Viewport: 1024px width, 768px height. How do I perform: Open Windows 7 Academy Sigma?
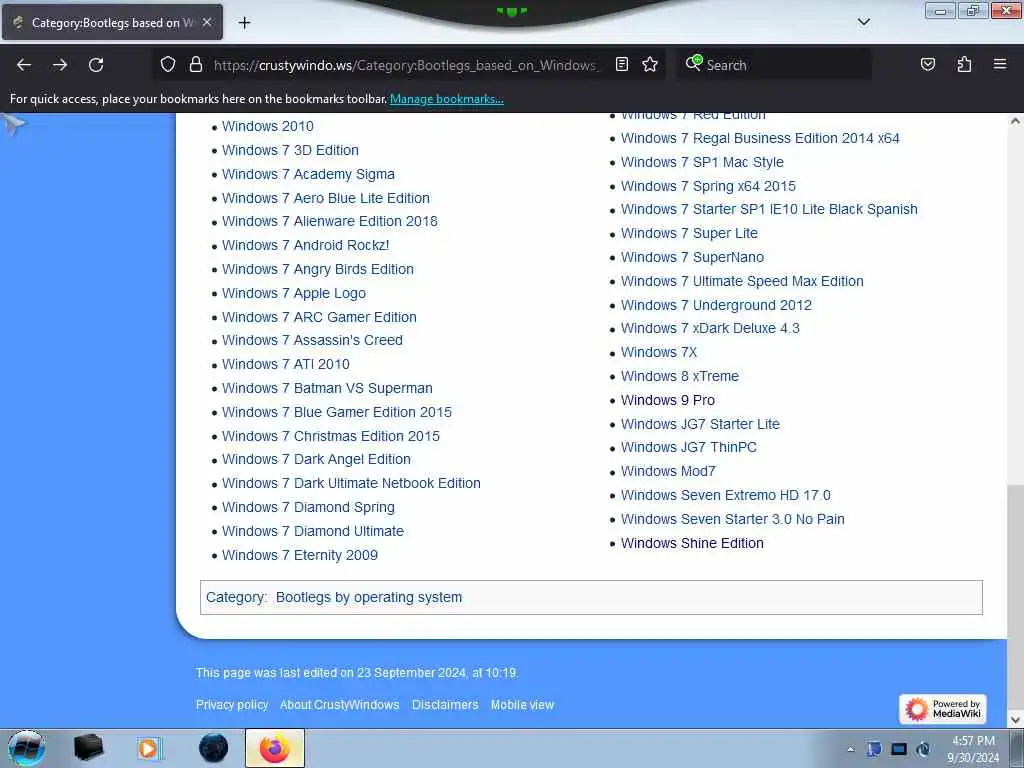308,174
